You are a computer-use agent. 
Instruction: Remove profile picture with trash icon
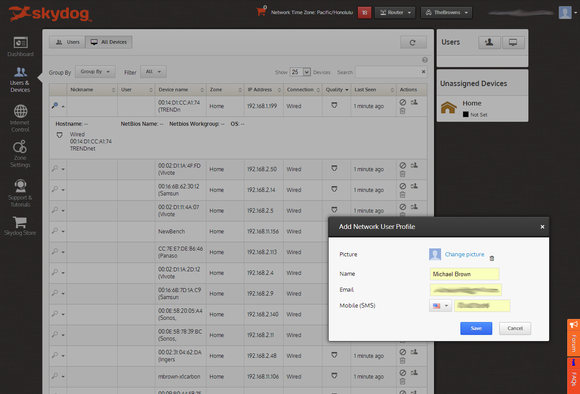[492, 259]
